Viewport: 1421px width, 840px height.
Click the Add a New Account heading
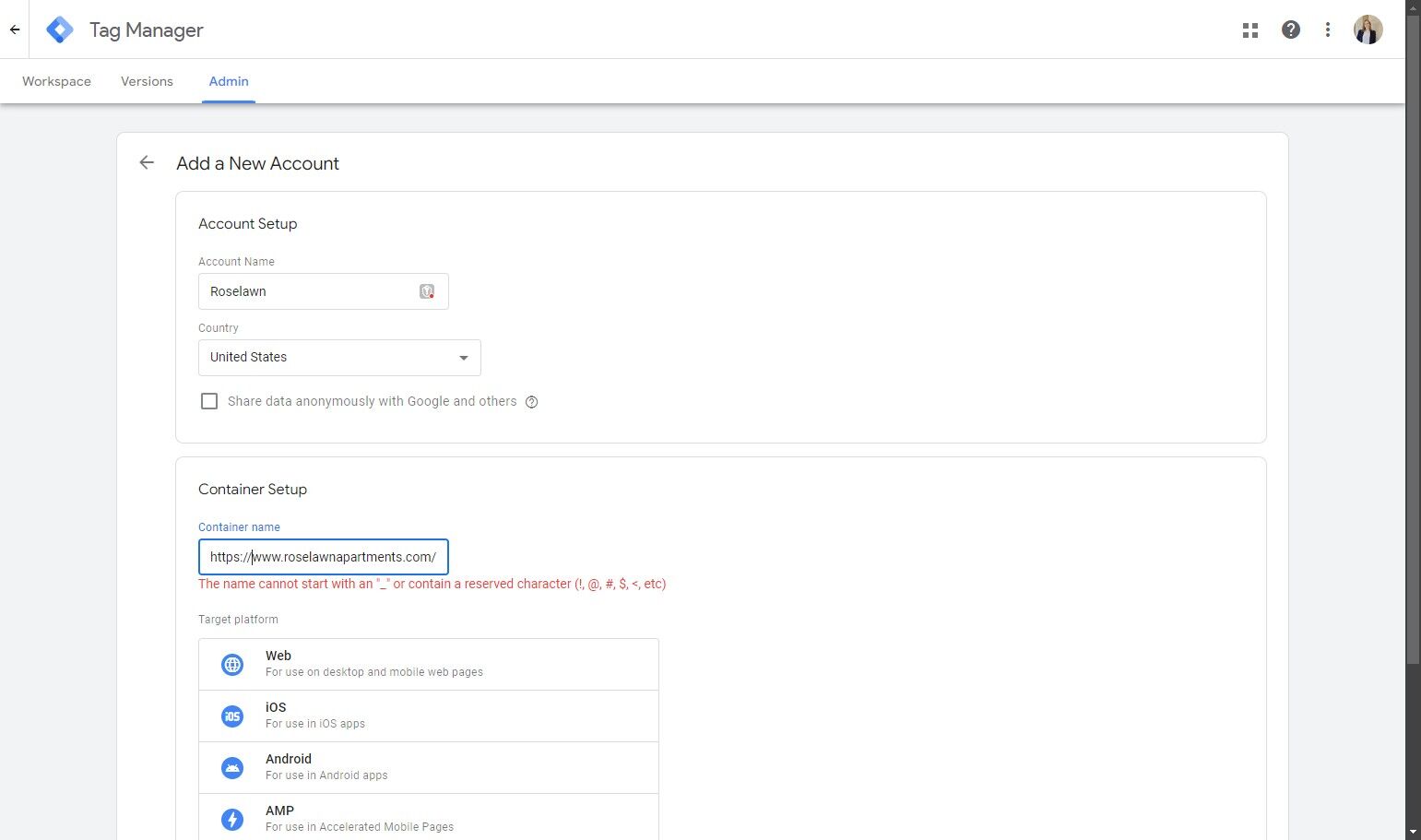coord(258,163)
